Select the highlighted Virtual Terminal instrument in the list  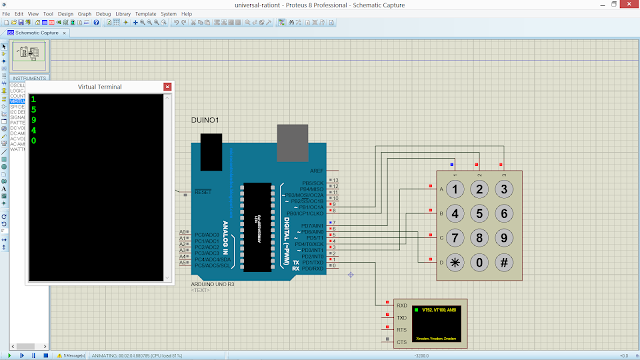tap(18, 101)
